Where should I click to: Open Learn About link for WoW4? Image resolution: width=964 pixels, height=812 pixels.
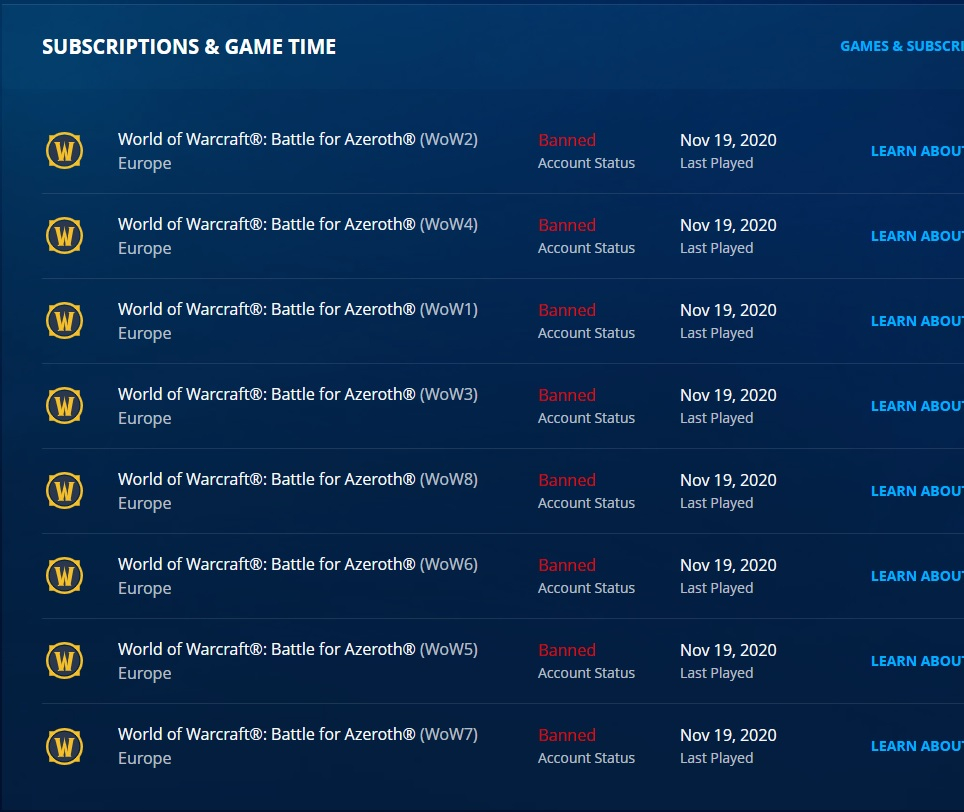pyautogui.click(x=917, y=236)
